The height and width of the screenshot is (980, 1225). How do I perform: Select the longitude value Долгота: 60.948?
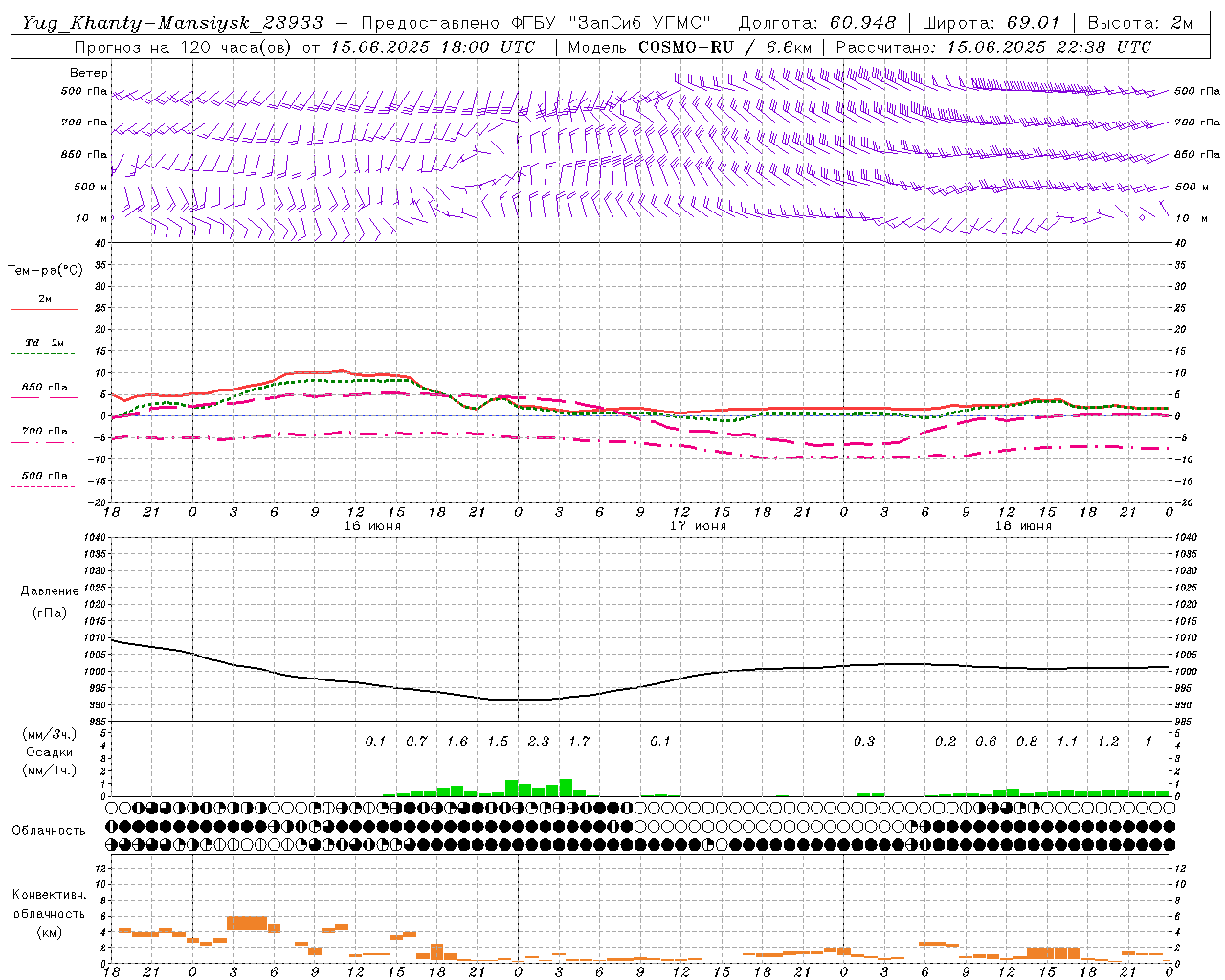pyautogui.click(x=817, y=23)
